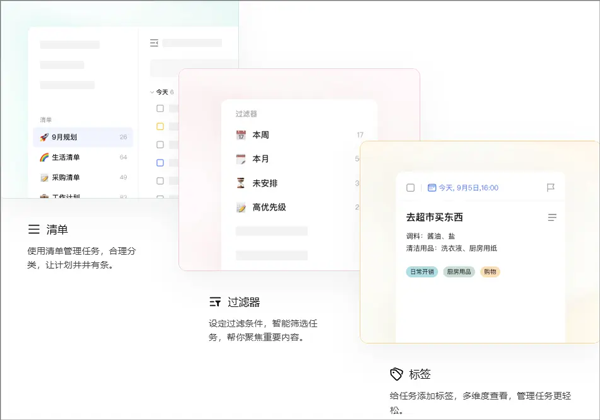This screenshot has height=420, width=600.
Task: Click the 日常开销 tag chip
Action: [x=422, y=272]
